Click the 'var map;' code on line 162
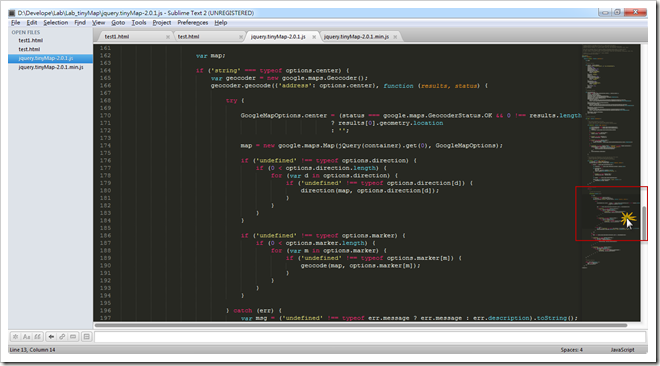 point(210,56)
